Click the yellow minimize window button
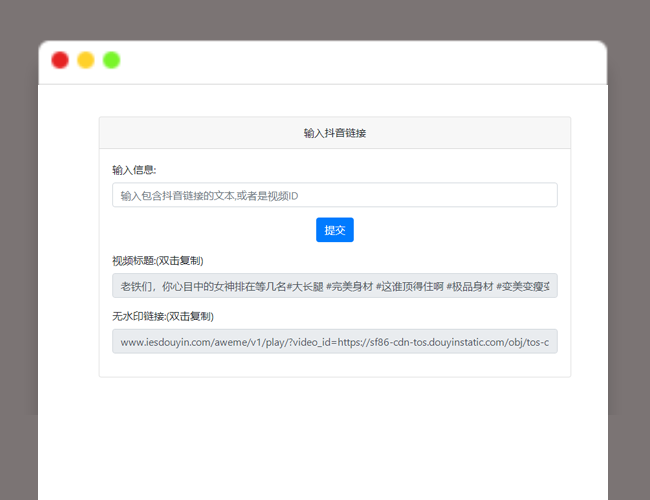This screenshot has height=500, width=650. click(x=86, y=60)
